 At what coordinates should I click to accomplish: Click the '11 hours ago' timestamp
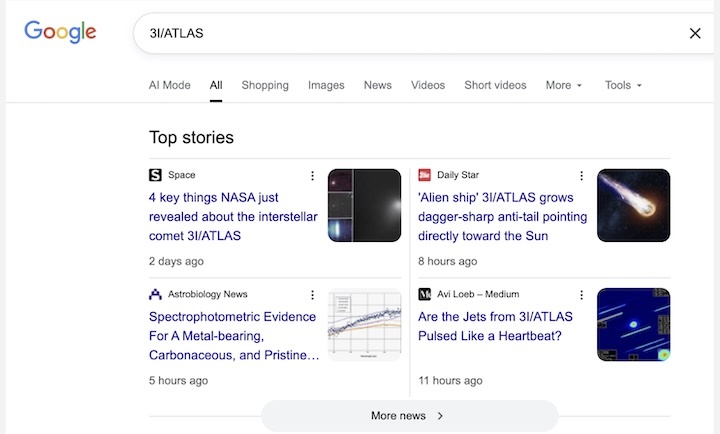450,381
